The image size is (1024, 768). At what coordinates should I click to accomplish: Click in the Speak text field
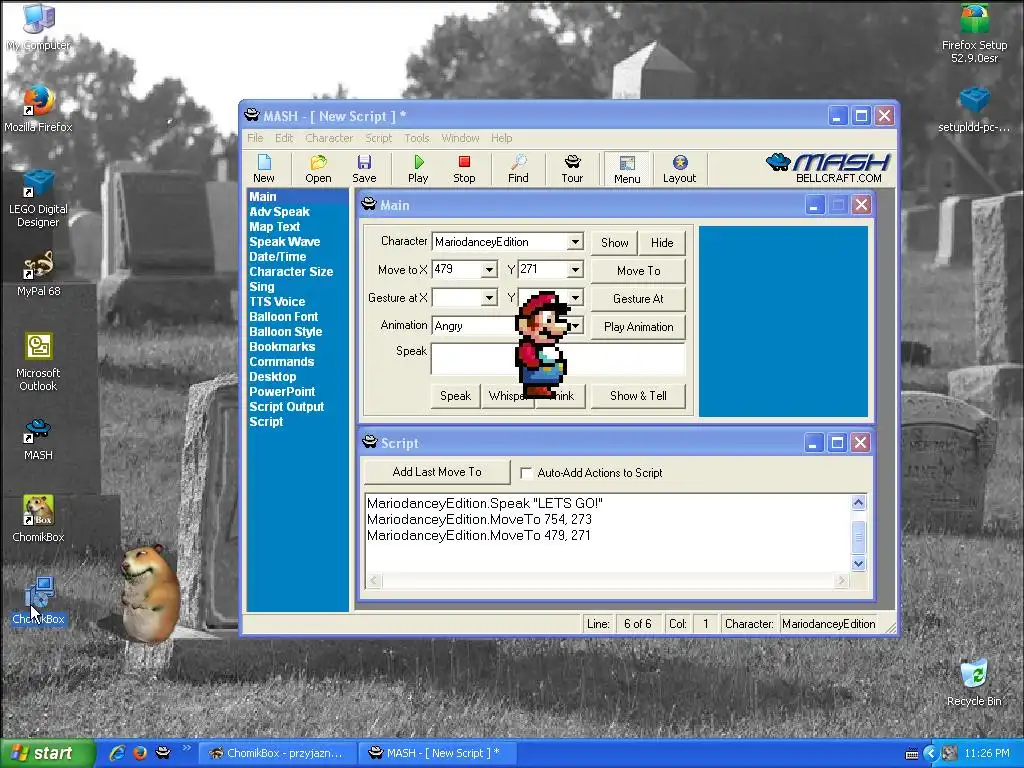(558, 359)
